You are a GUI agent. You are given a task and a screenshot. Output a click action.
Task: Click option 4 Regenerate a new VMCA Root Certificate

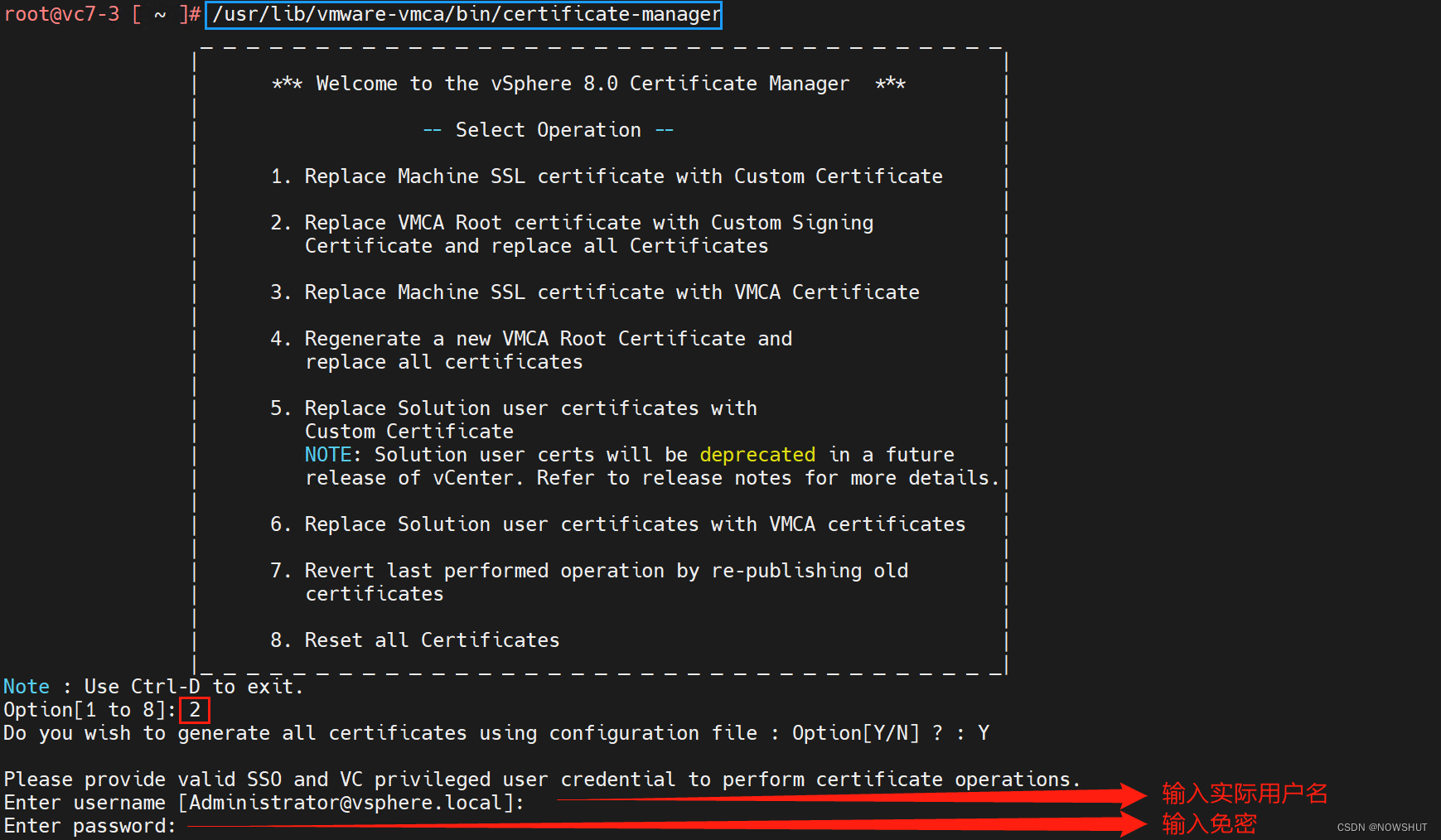531,339
